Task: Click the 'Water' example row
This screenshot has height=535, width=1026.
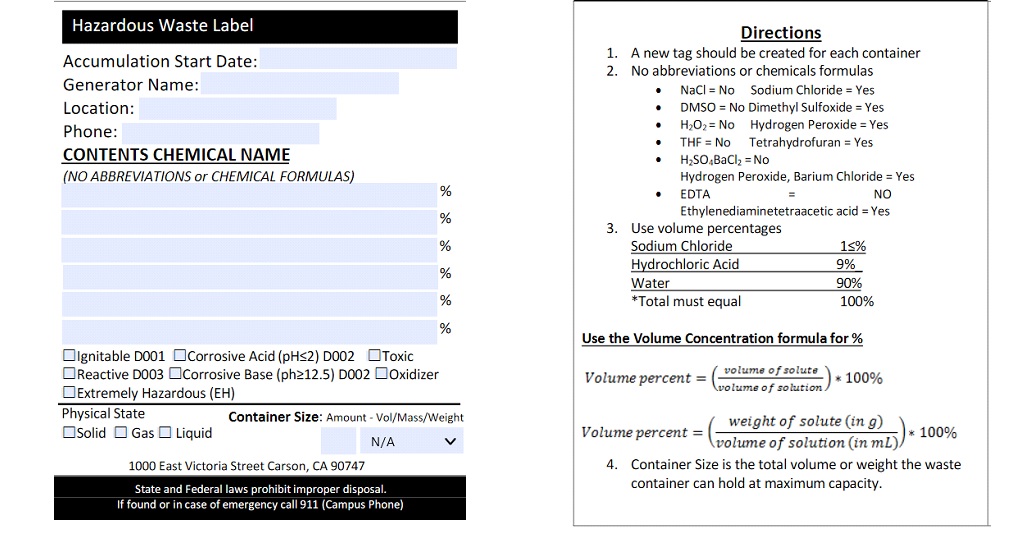Action: click(746, 283)
